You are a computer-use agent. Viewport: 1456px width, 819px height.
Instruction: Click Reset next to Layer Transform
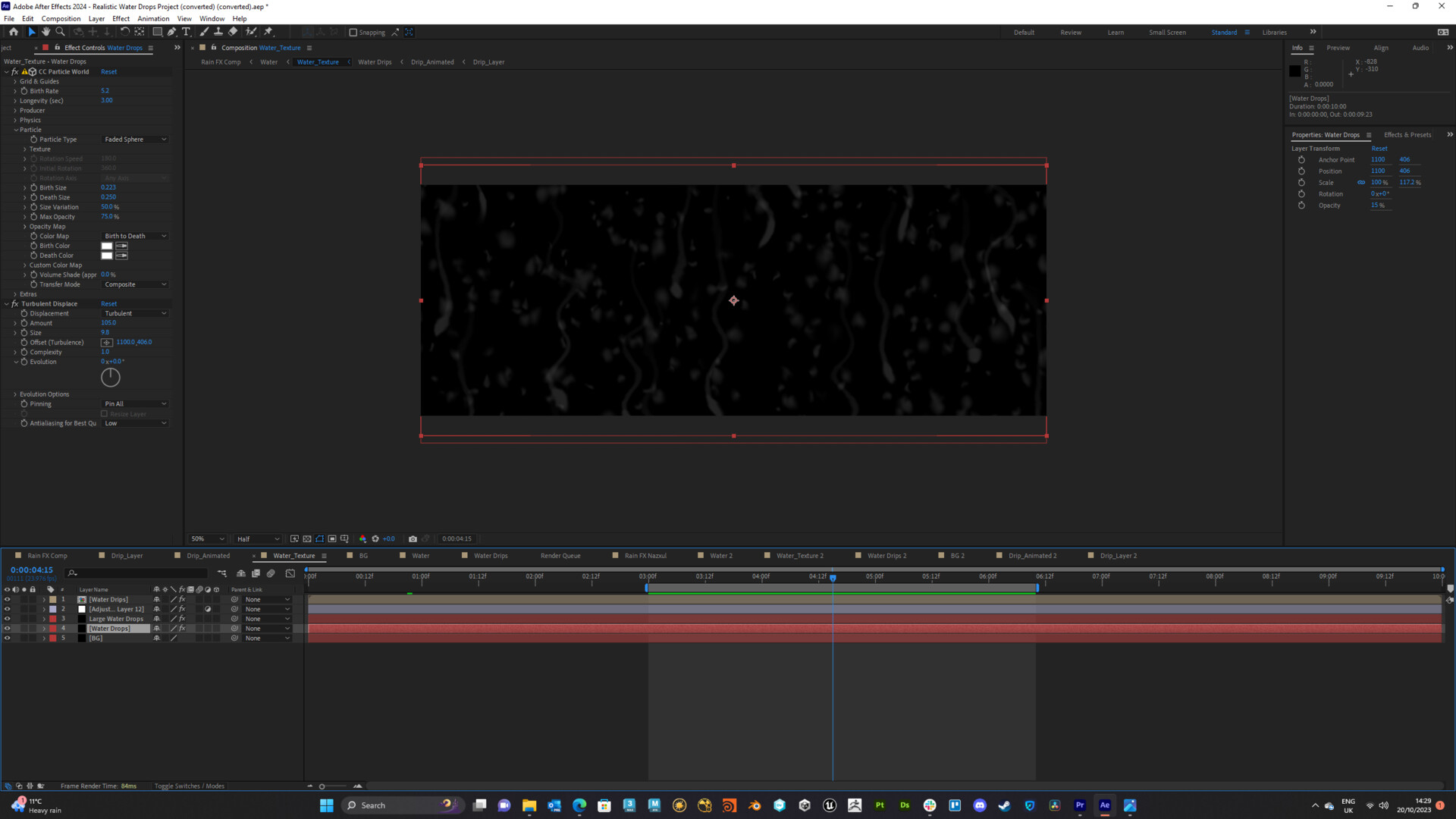[1379, 148]
